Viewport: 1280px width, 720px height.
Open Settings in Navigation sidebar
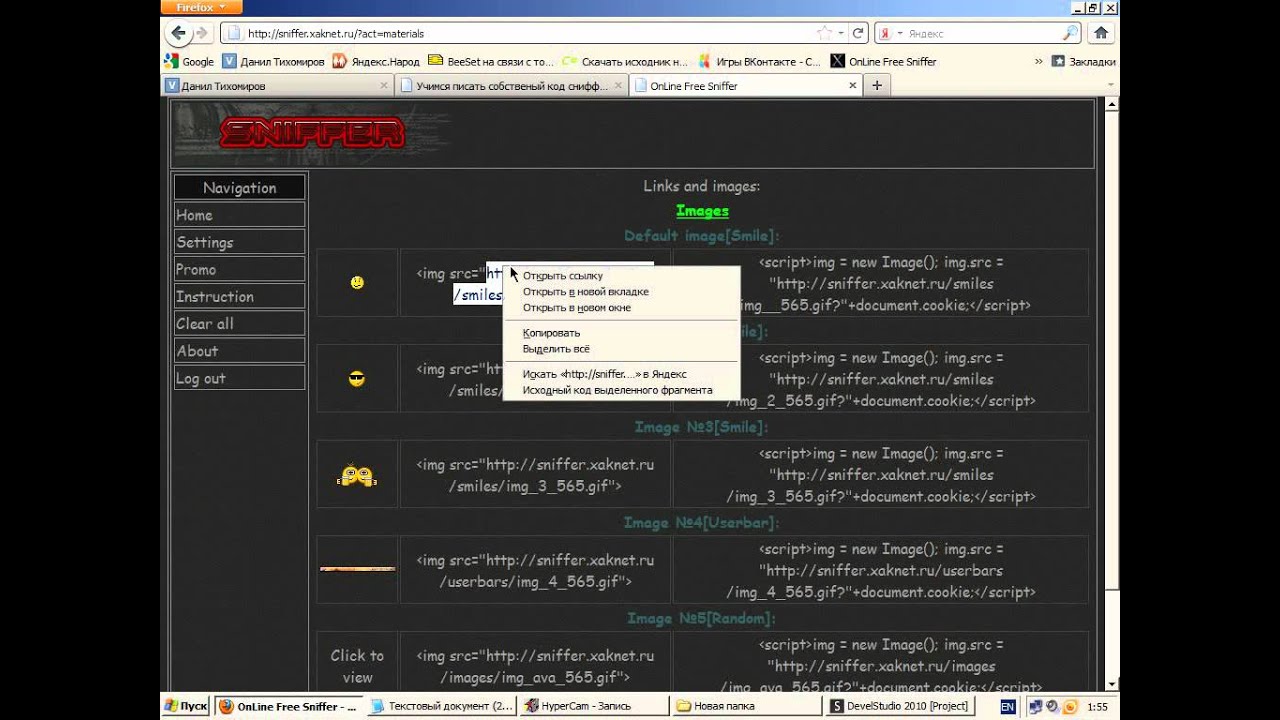[x=239, y=242]
